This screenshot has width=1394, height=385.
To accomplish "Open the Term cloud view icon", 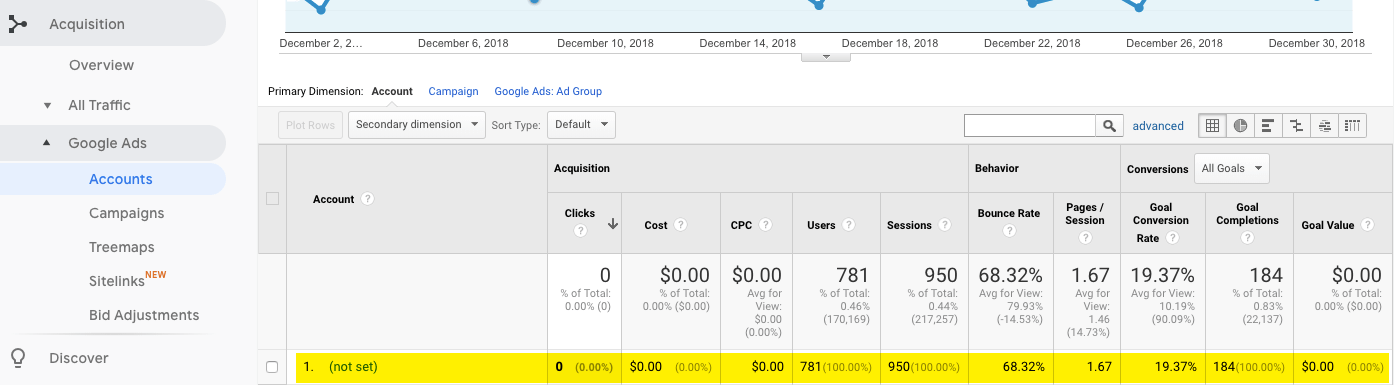I will (1324, 125).
